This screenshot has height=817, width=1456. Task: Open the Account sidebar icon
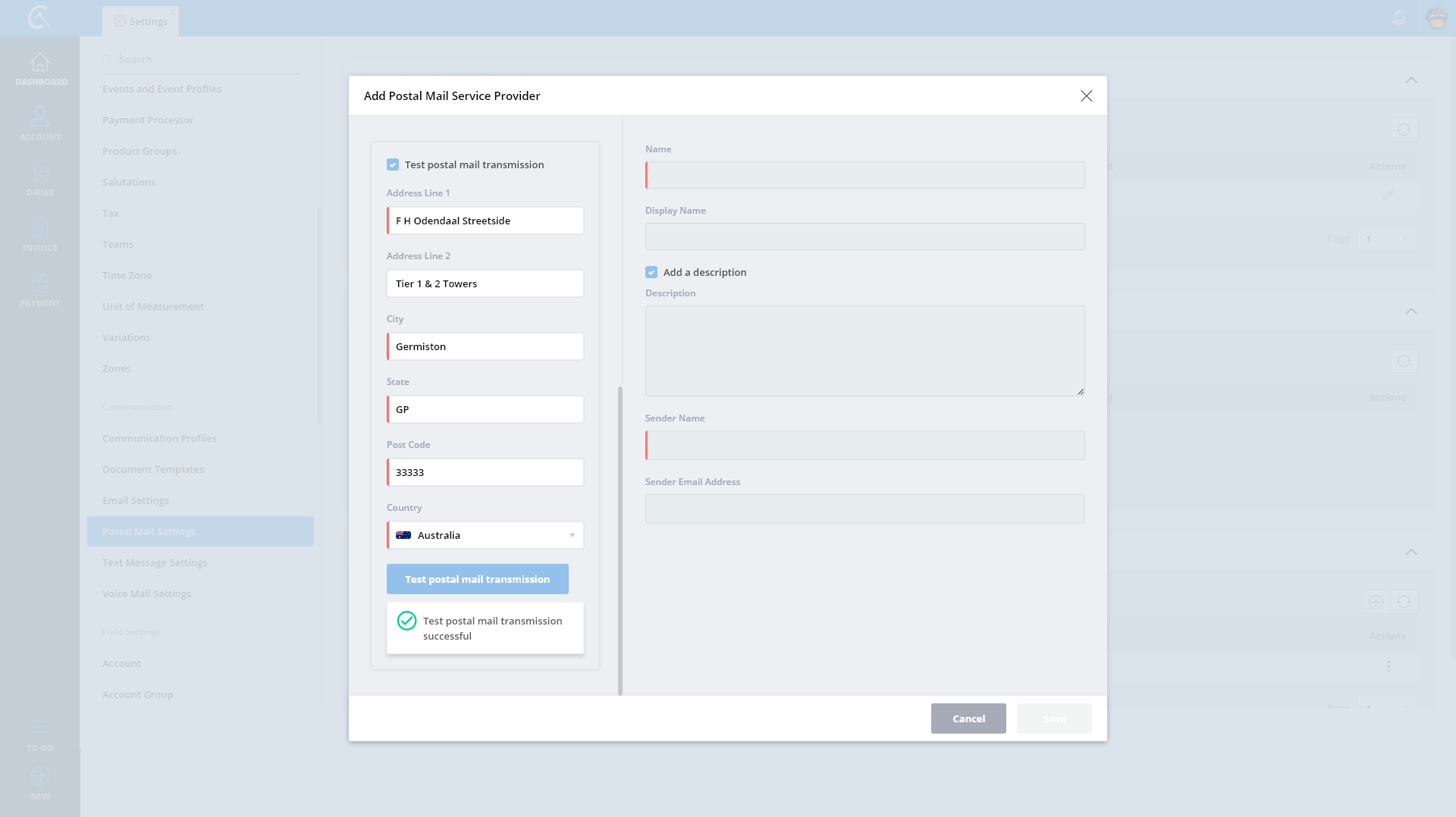coord(40,117)
